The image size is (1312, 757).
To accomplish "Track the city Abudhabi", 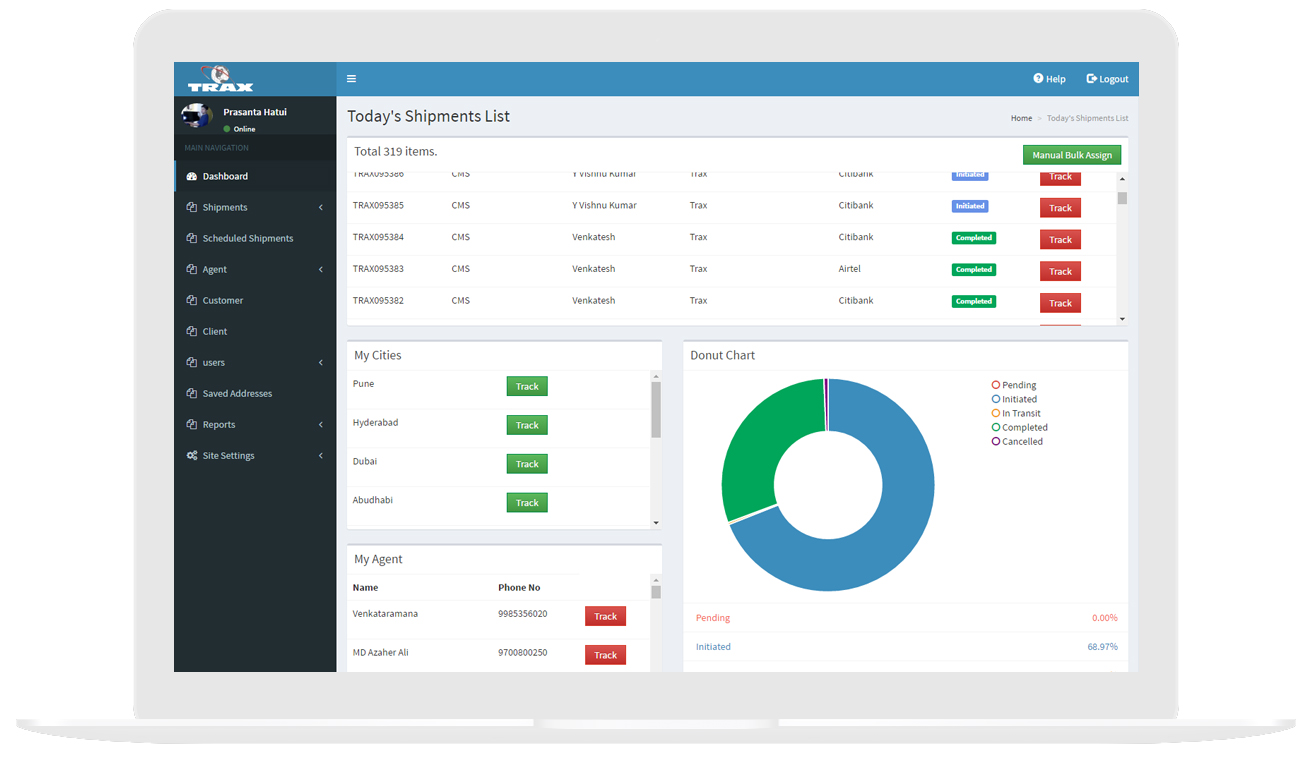I will [527, 503].
